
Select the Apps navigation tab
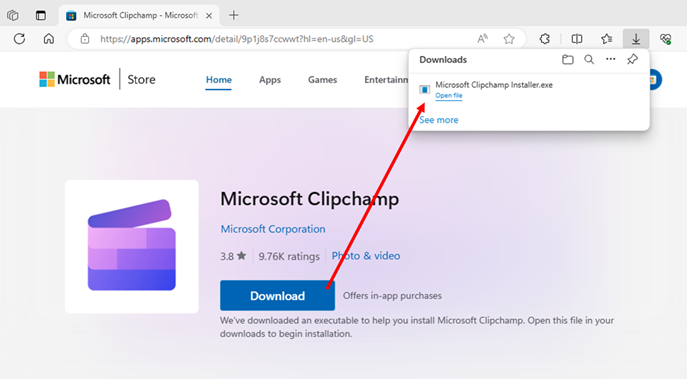pyautogui.click(x=270, y=80)
